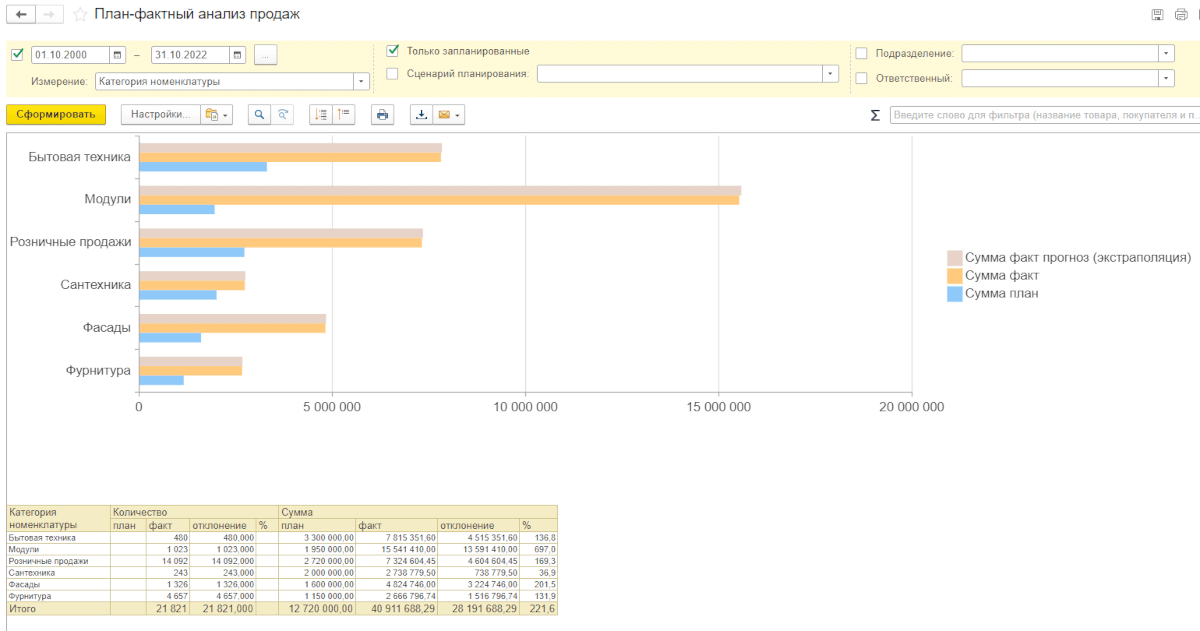
Task: Click the sigma sum icon
Action: point(875,115)
